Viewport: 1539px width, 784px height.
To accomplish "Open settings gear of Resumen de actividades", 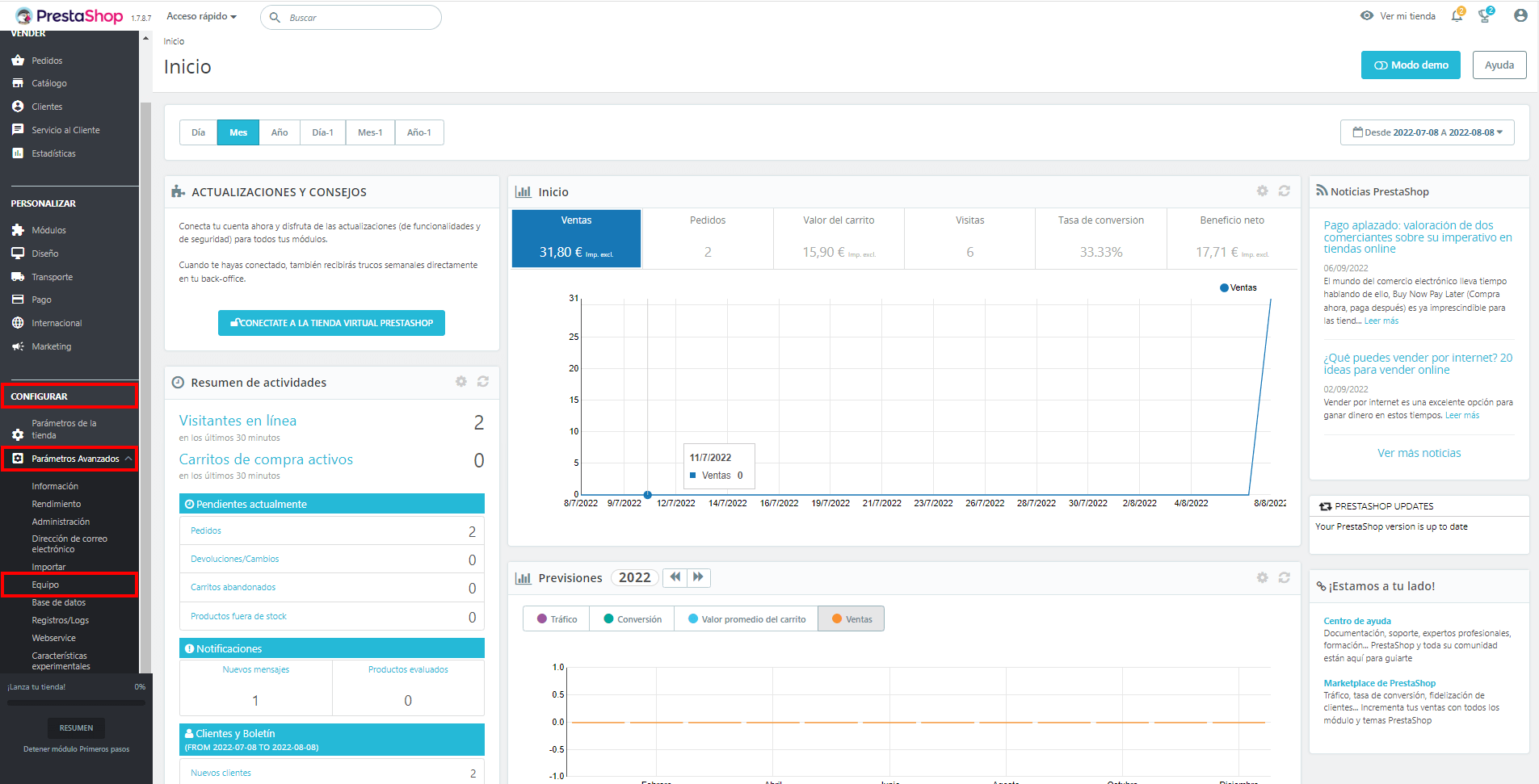I will tap(461, 381).
